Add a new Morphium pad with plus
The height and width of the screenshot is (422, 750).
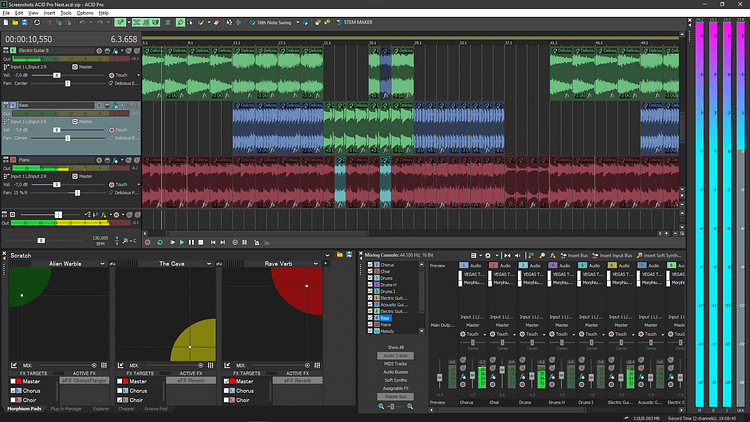pyautogui.click(x=326, y=264)
